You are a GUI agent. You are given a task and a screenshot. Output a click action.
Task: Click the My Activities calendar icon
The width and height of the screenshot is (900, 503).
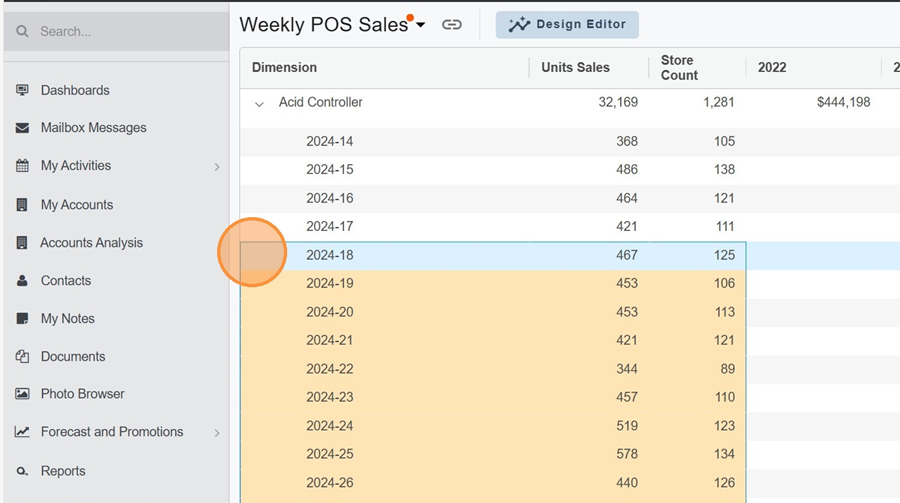22,166
